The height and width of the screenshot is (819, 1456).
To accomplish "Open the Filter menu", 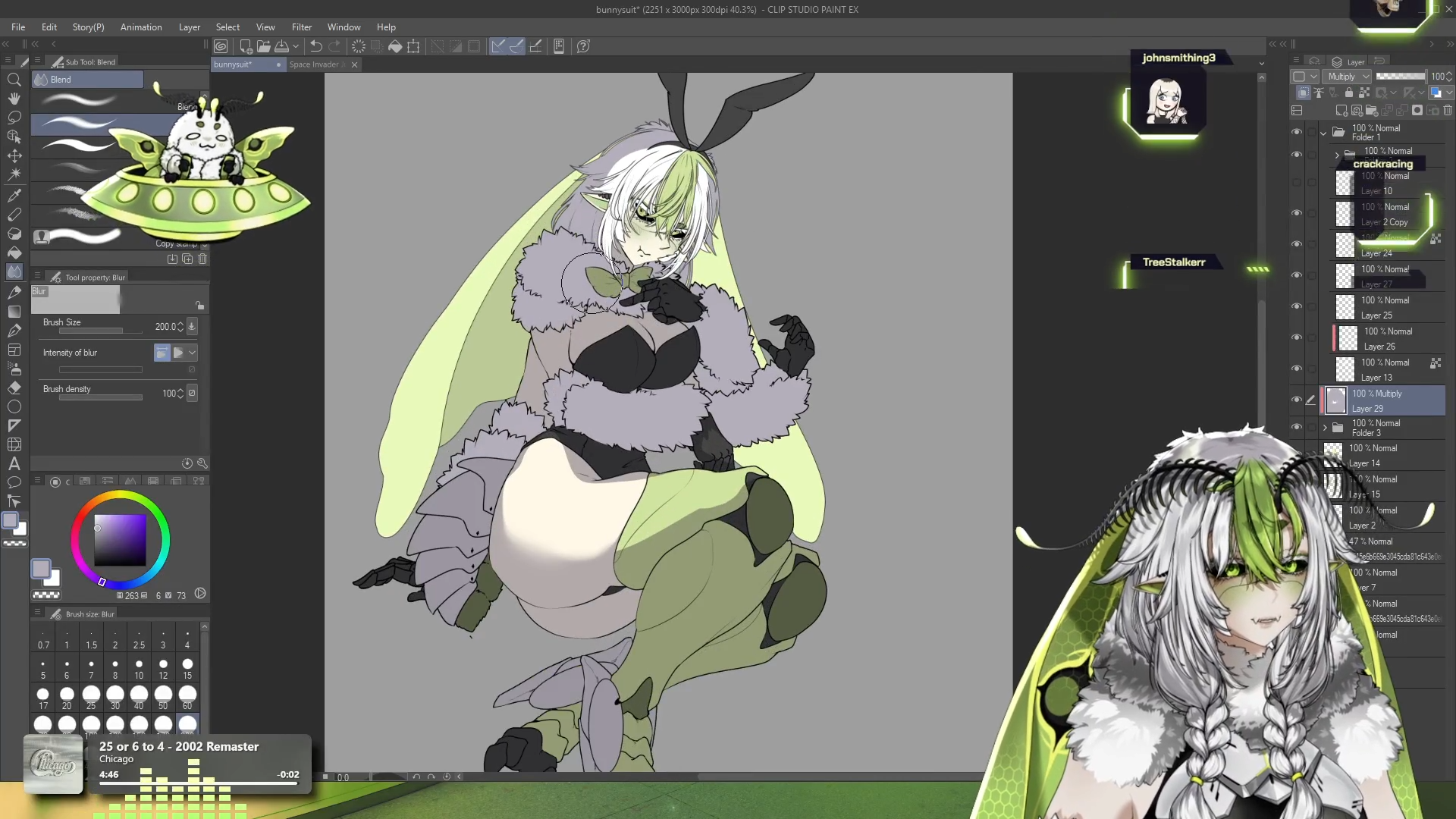I will click(x=301, y=27).
